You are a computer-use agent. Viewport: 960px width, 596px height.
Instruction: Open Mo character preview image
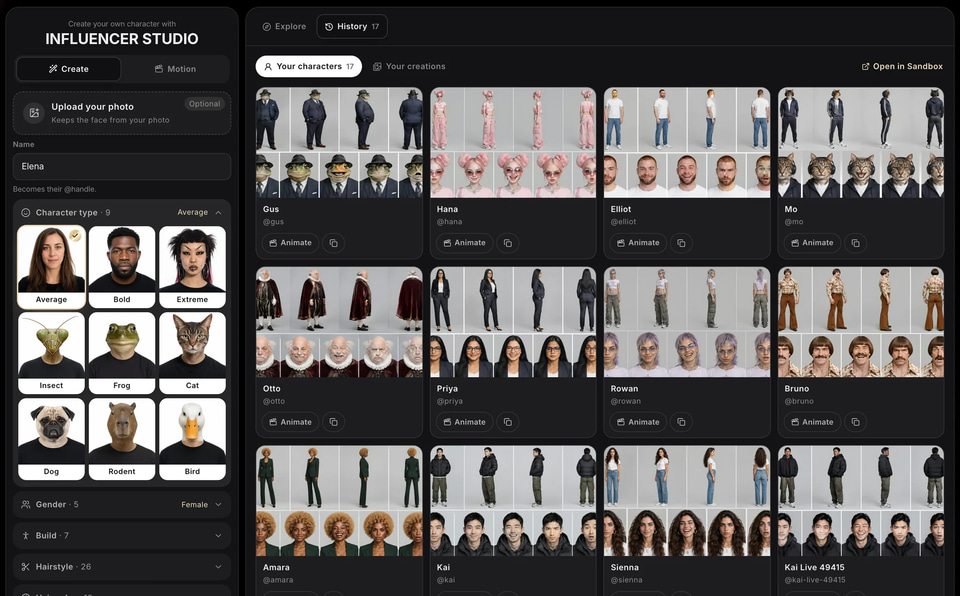click(861, 143)
